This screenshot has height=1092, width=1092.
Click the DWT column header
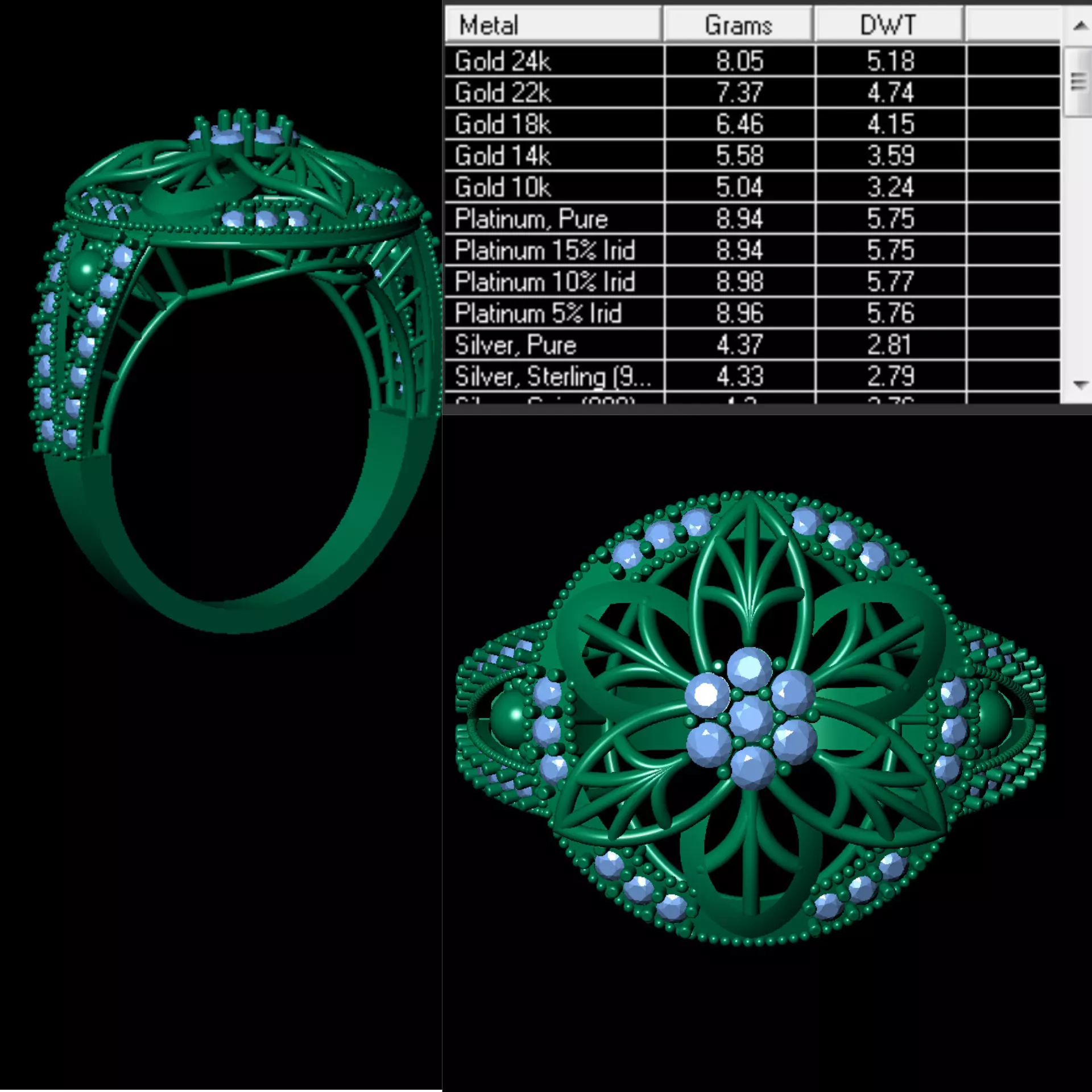889,24
